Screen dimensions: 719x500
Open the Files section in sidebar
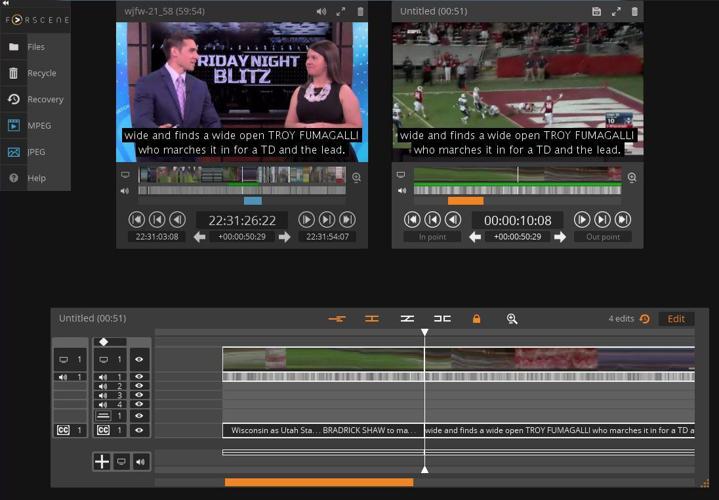[35, 47]
